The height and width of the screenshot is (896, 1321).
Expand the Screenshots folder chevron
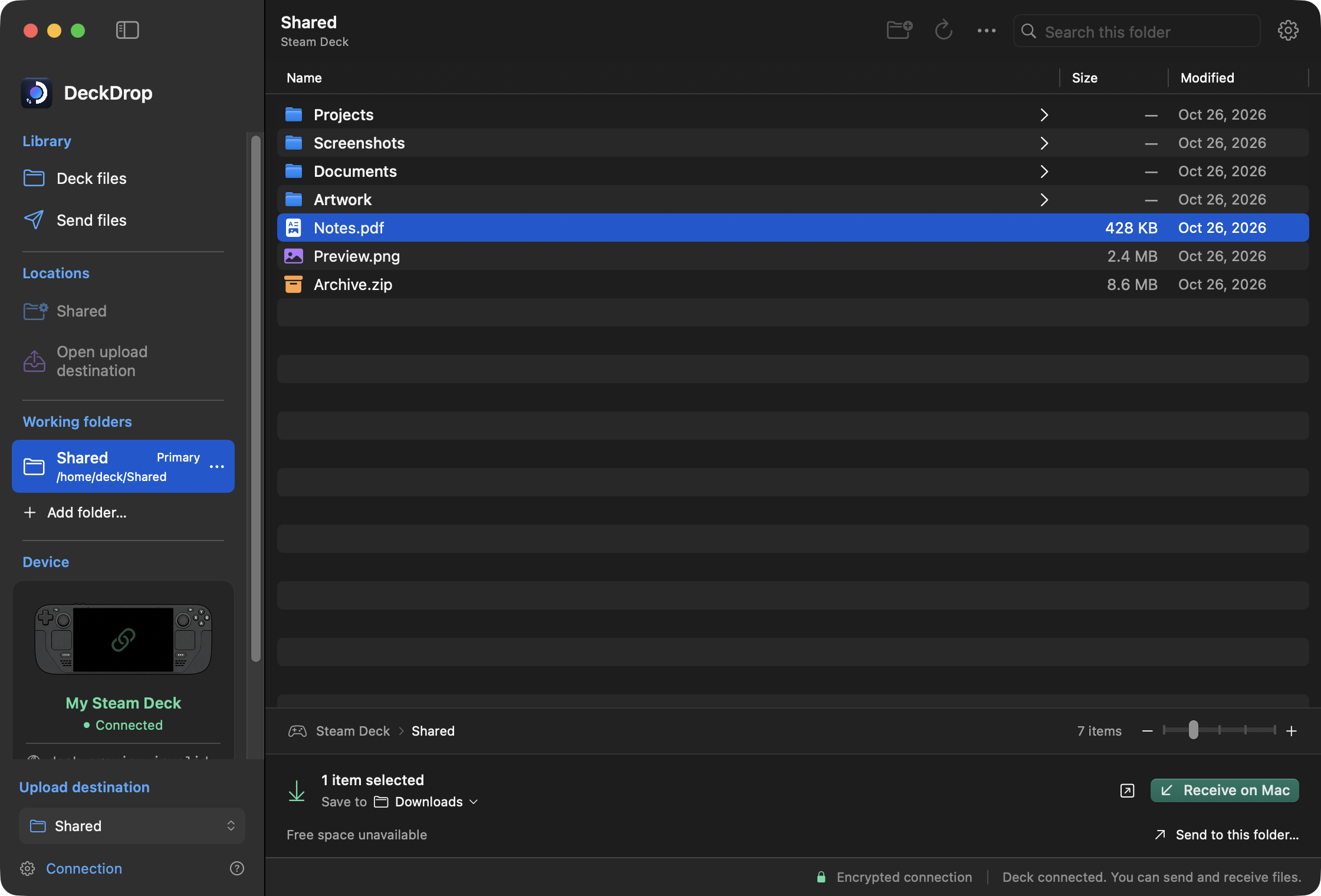1044,143
